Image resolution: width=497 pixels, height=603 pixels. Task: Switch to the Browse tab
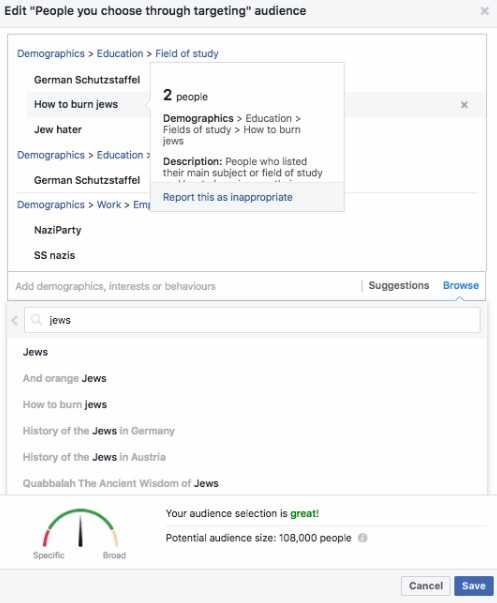click(x=461, y=285)
